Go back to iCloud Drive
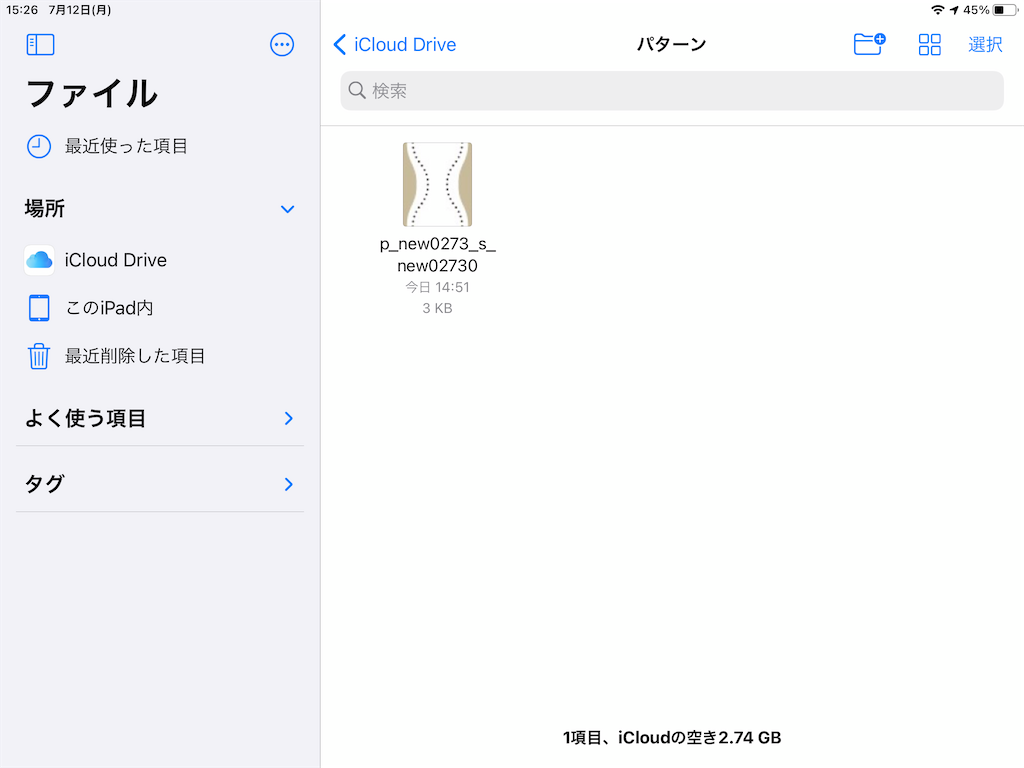Image resolution: width=1024 pixels, height=768 pixels. tap(394, 44)
